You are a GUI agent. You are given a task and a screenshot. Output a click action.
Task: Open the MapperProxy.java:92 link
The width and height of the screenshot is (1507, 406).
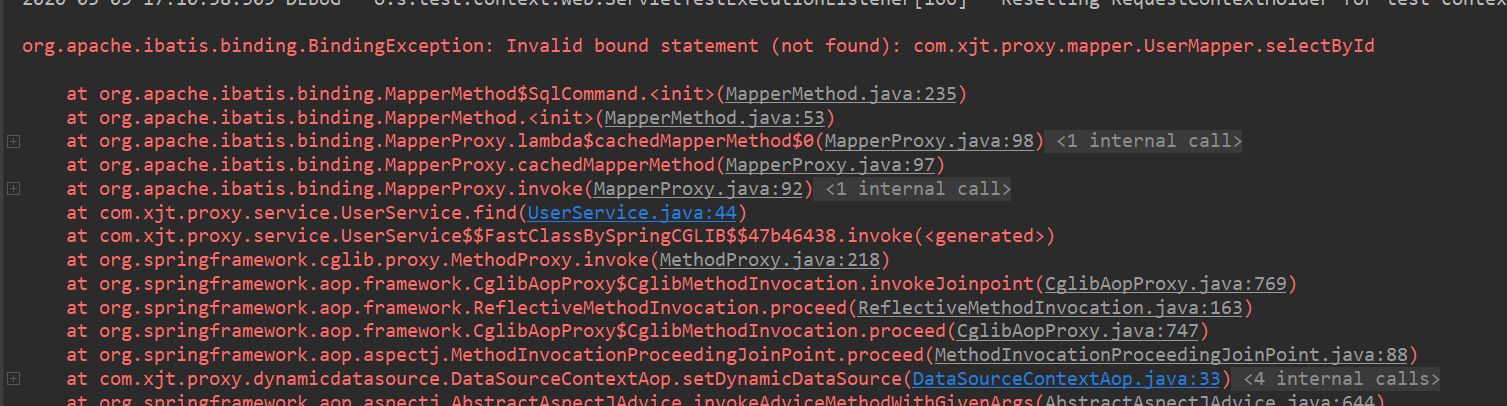pos(698,189)
